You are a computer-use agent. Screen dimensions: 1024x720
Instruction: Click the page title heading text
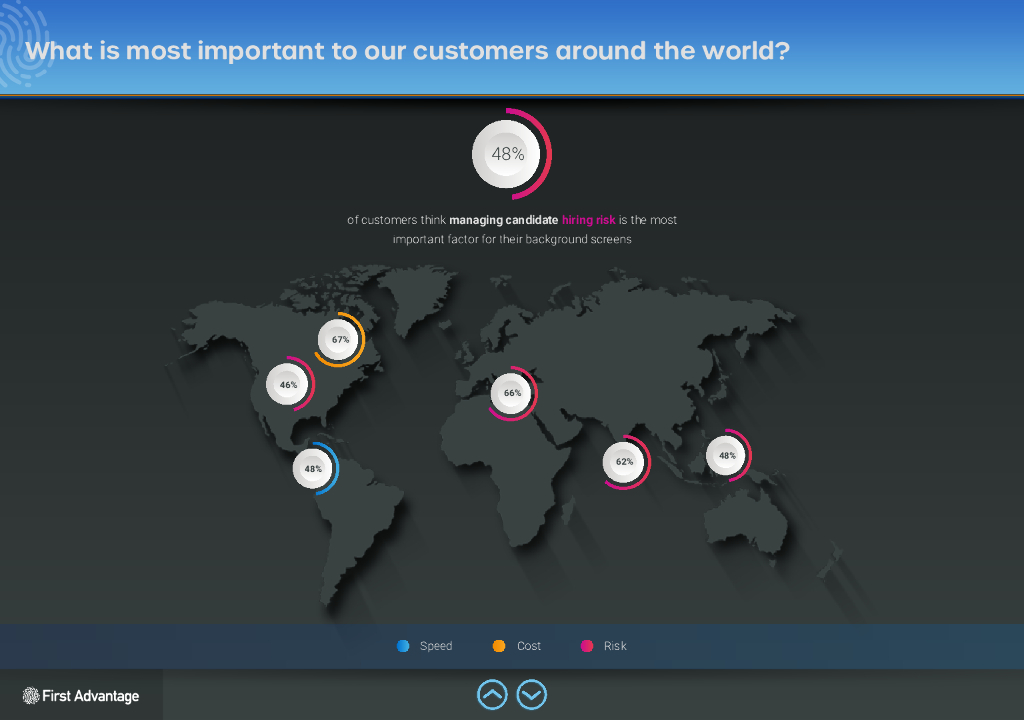407,50
